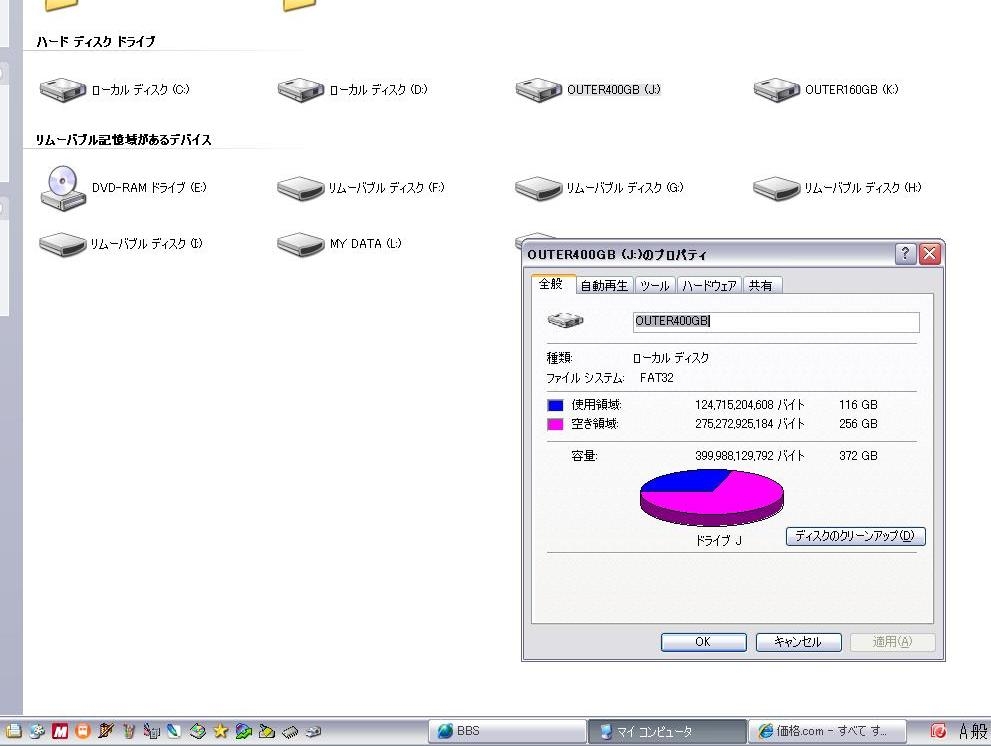Click the キャンセル button

tap(798, 642)
